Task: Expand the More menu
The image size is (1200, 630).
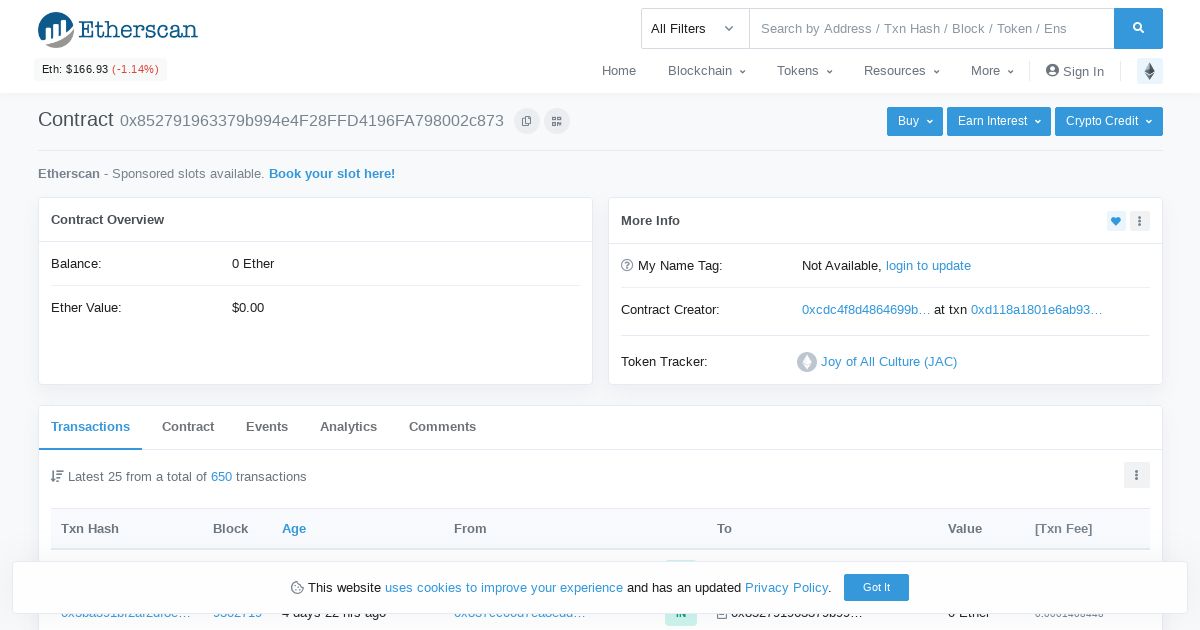Action: coord(992,71)
